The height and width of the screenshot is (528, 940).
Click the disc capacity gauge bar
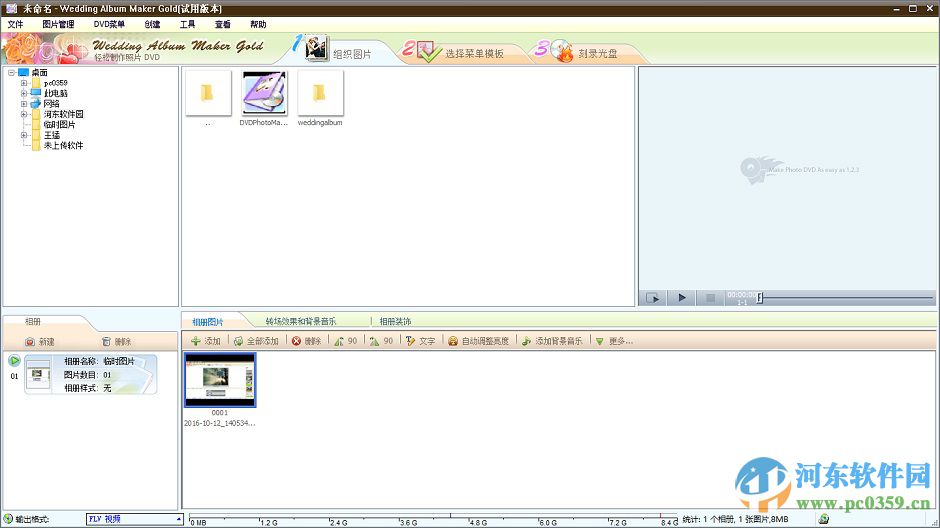point(433,519)
